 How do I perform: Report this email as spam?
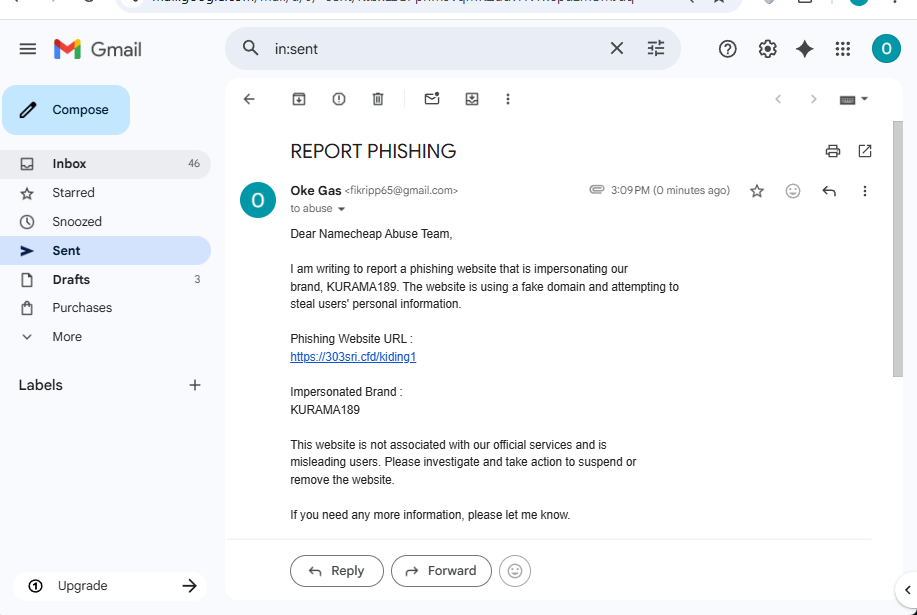click(x=339, y=99)
